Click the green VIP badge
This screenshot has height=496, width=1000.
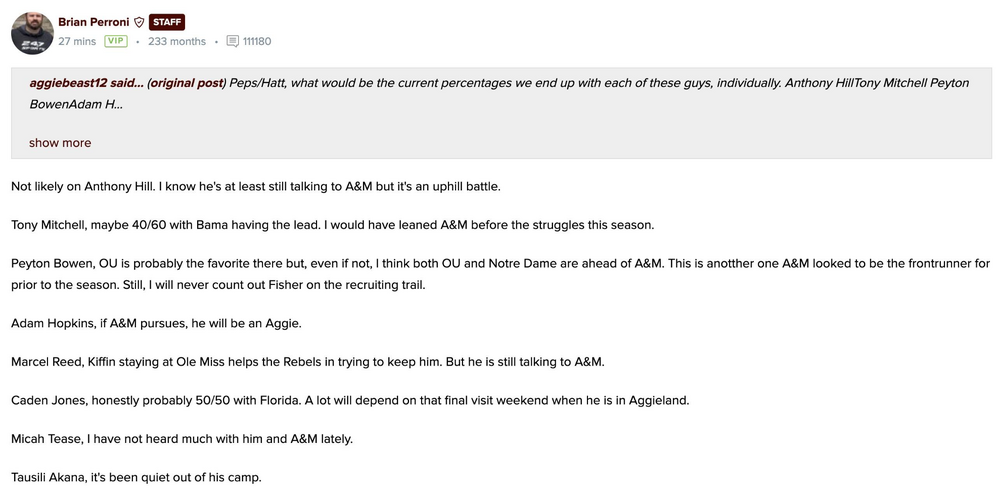(x=116, y=41)
